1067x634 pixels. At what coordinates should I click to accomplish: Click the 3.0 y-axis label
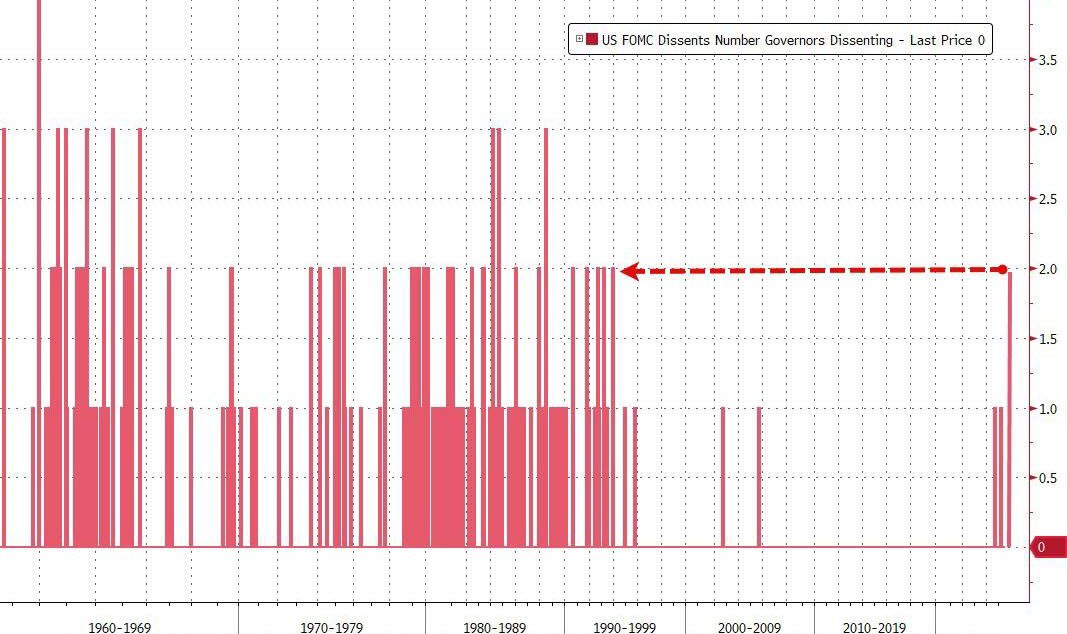1047,130
